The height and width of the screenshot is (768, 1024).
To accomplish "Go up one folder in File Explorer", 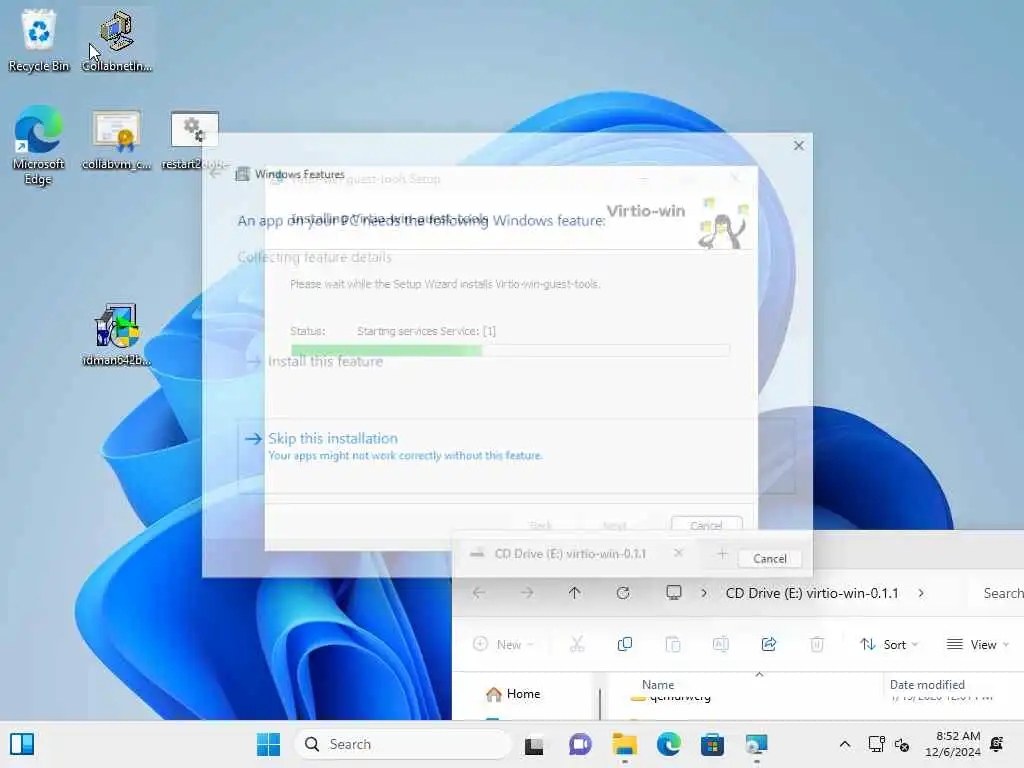I will pyautogui.click(x=575, y=593).
